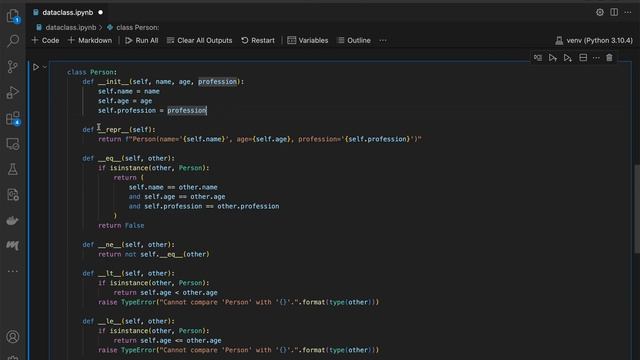
Task: Execute cell and above from cell toolbar
Action: [x=553, y=58]
